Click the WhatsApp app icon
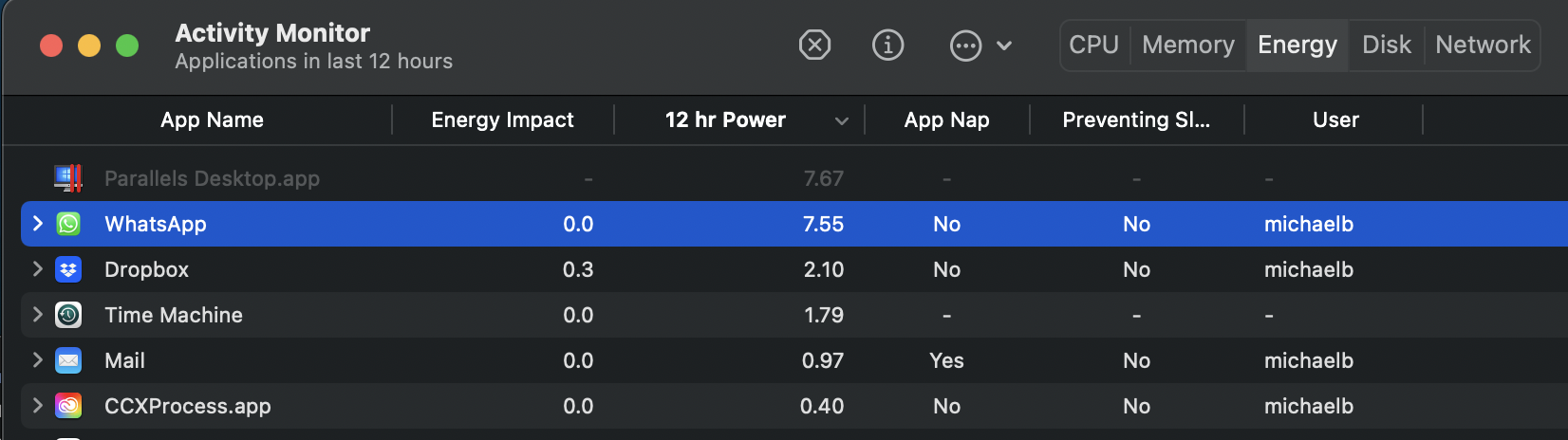The image size is (1568, 440). pyautogui.click(x=68, y=224)
